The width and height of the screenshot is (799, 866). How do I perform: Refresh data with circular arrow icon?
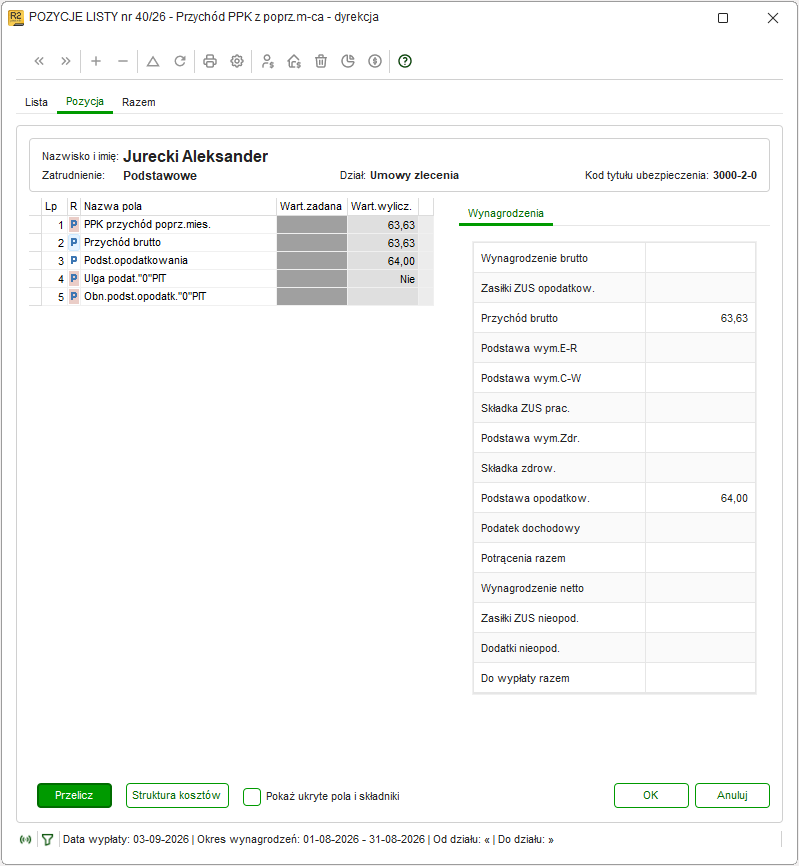(x=180, y=61)
